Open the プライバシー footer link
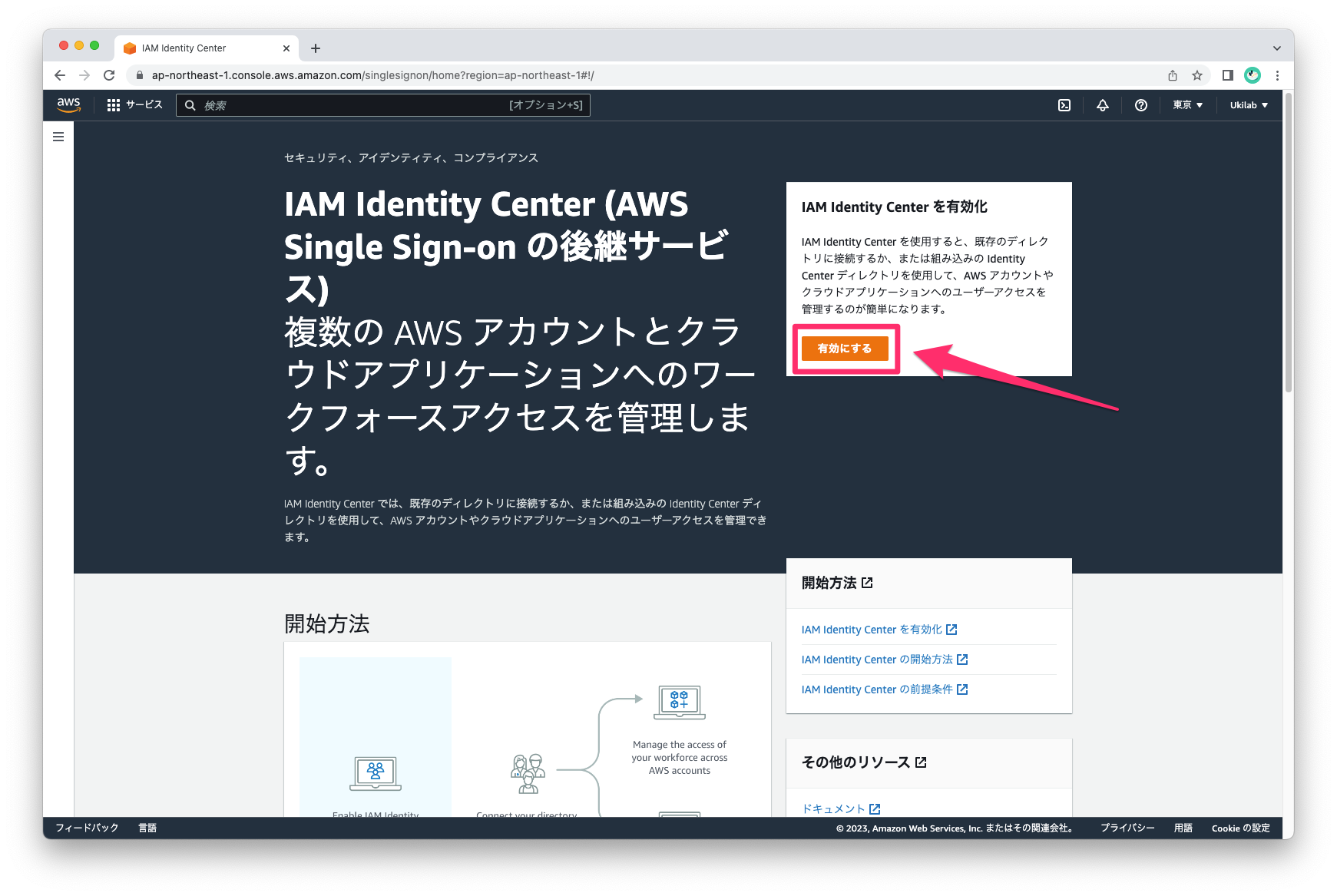Screen dimensions: 1337x896 tap(1127, 828)
